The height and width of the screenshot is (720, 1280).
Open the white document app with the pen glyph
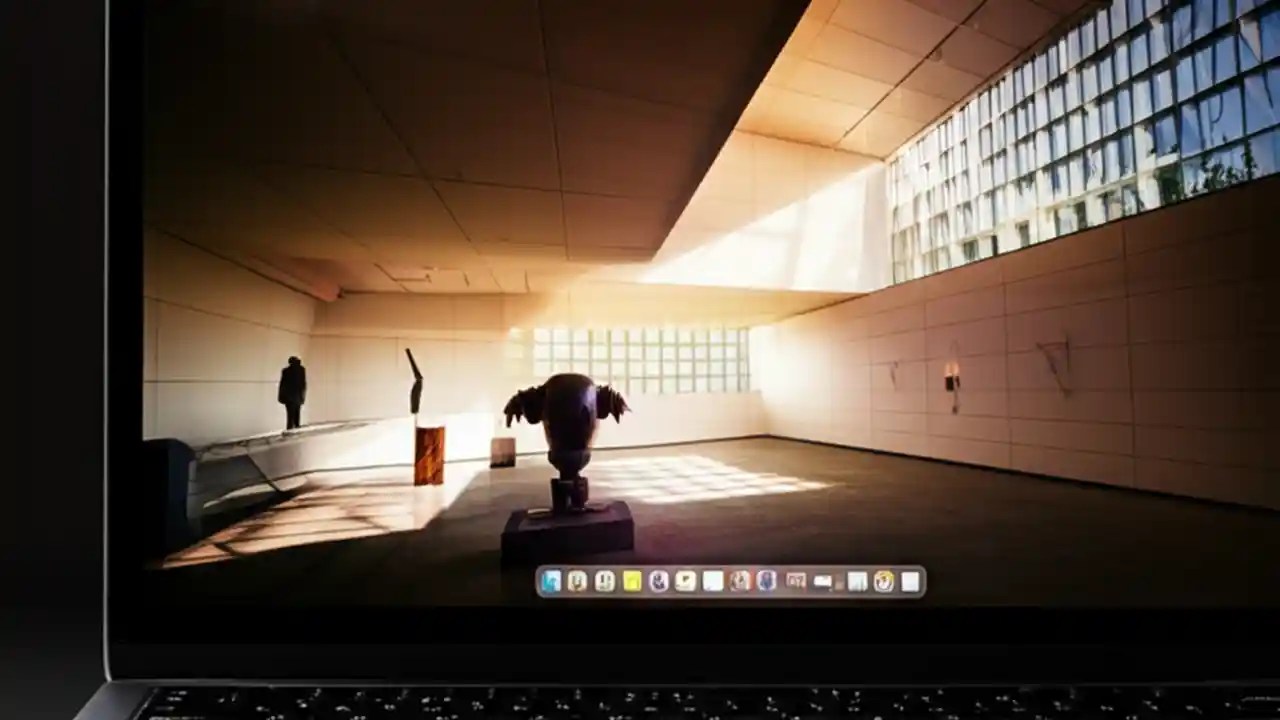tap(683, 583)
